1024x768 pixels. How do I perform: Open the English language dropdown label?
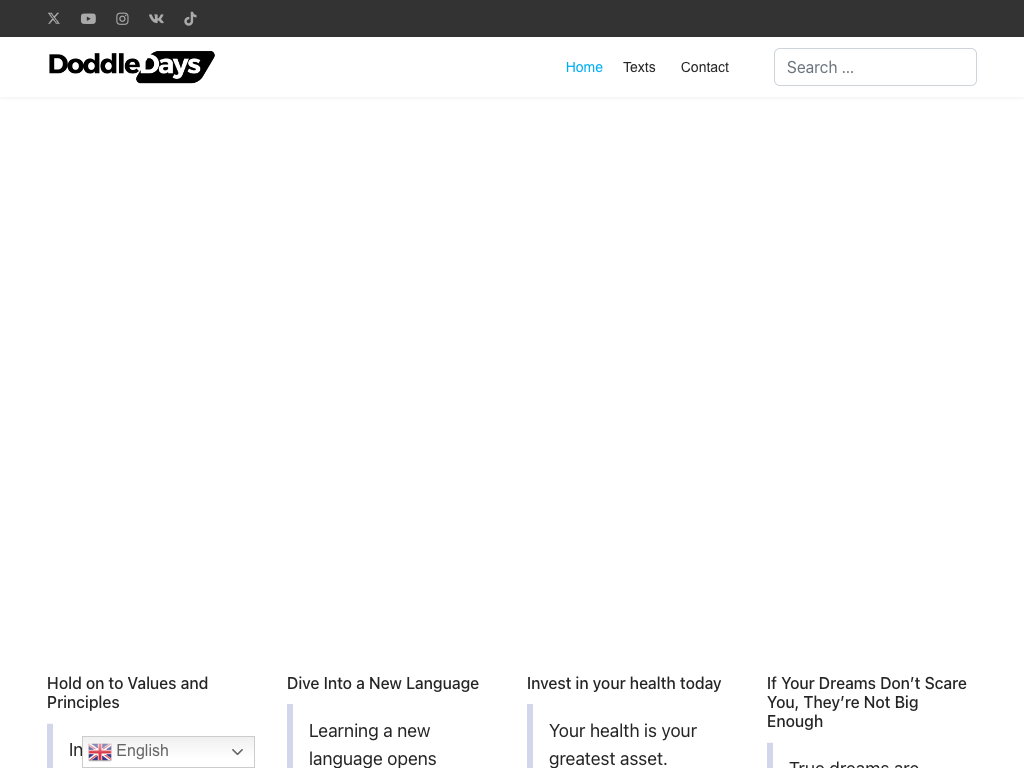(x=143, y=751)
